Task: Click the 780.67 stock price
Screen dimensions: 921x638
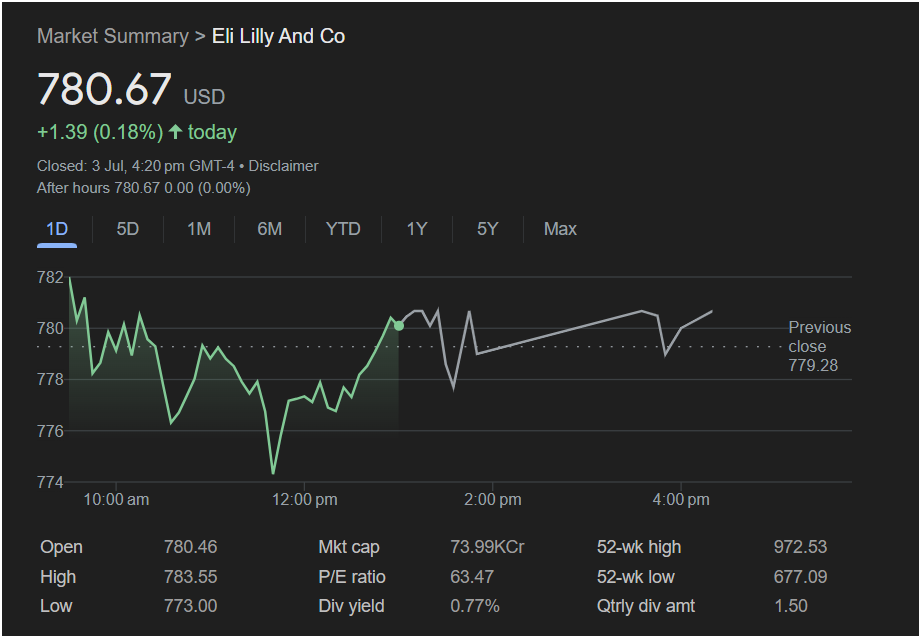Action: click(105, 89)
